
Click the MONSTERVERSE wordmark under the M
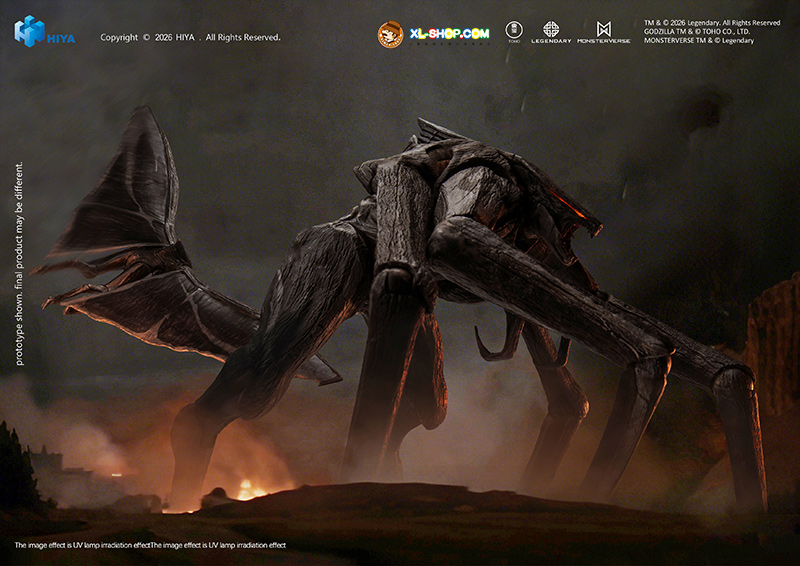pos(604,41)
